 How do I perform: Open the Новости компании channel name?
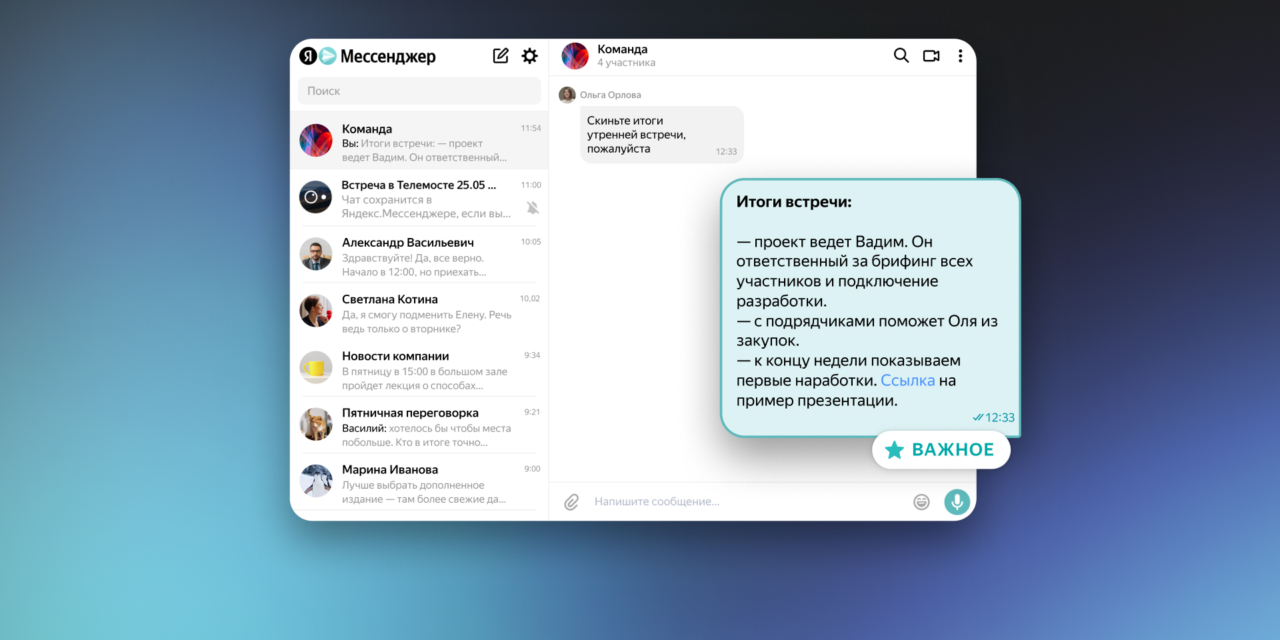pos(395,356)
